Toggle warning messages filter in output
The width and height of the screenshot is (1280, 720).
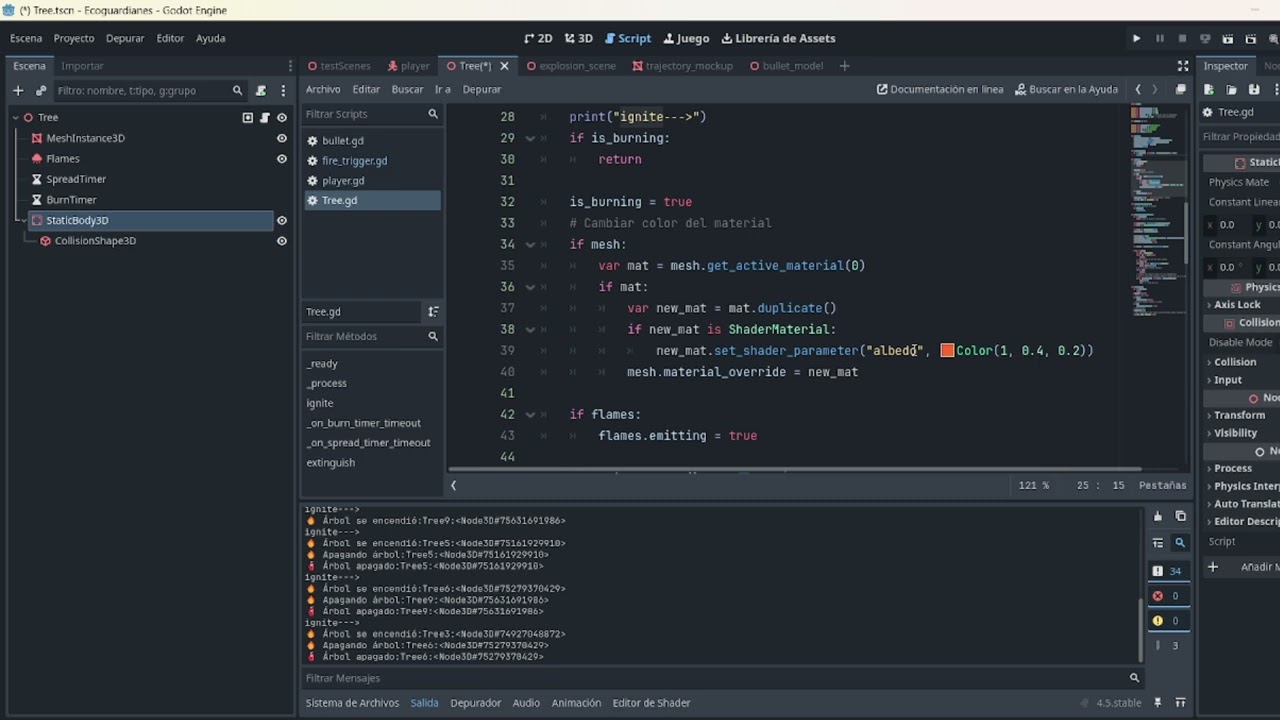click(1167, 620)
